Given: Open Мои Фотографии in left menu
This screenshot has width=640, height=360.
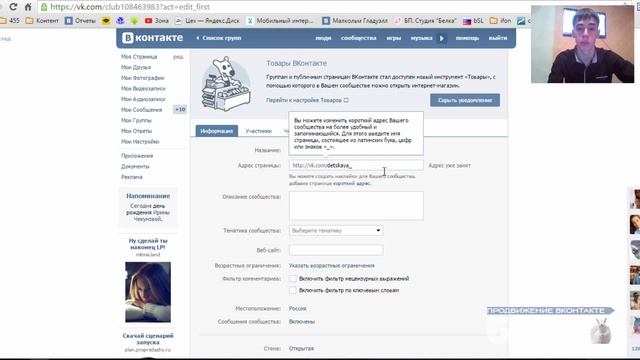Looking at the screenshot, I should (143, 78).
